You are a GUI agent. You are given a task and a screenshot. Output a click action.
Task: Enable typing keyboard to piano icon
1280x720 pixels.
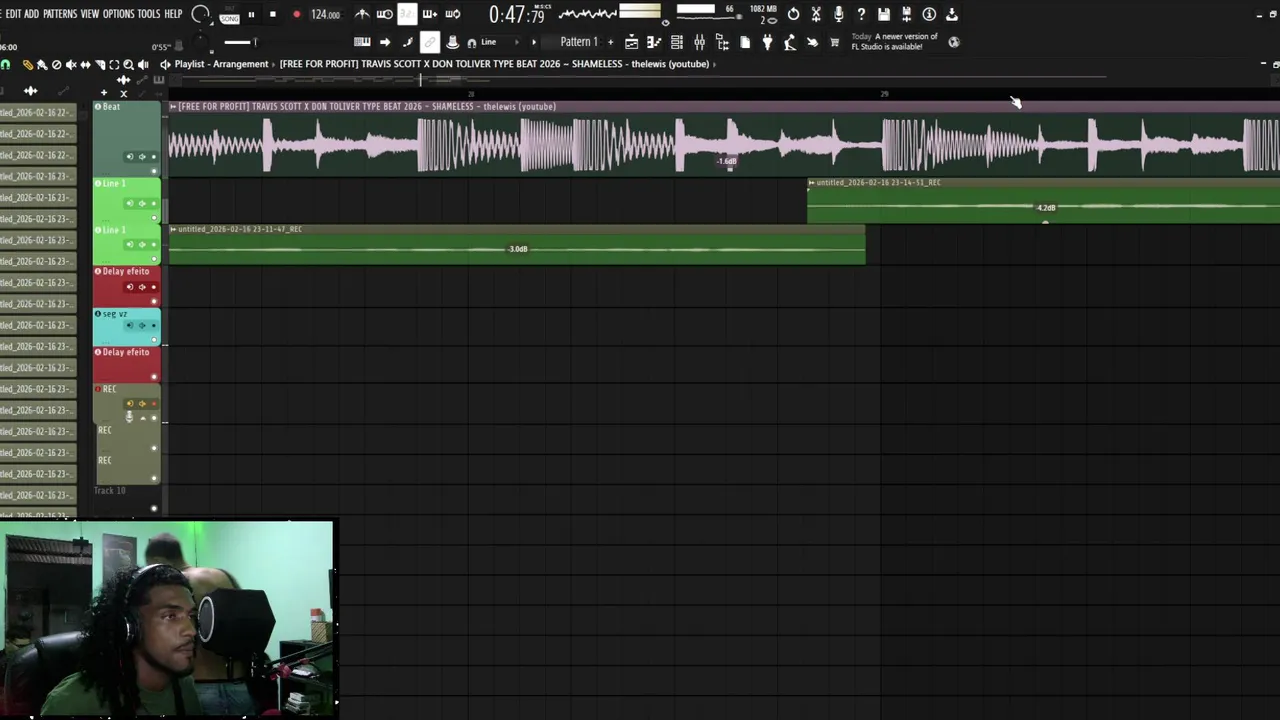pos(362,42)
